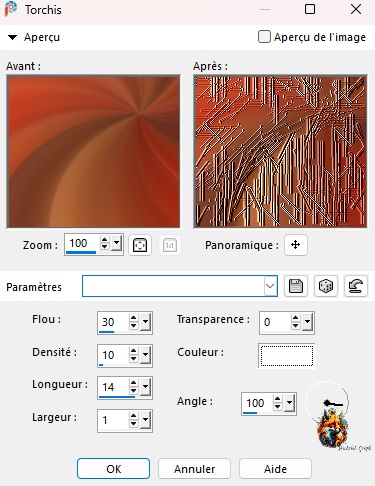375x486 pixels.
Task: Click the PaintShop Pro logo in title bar
Action: click(10, 9)
